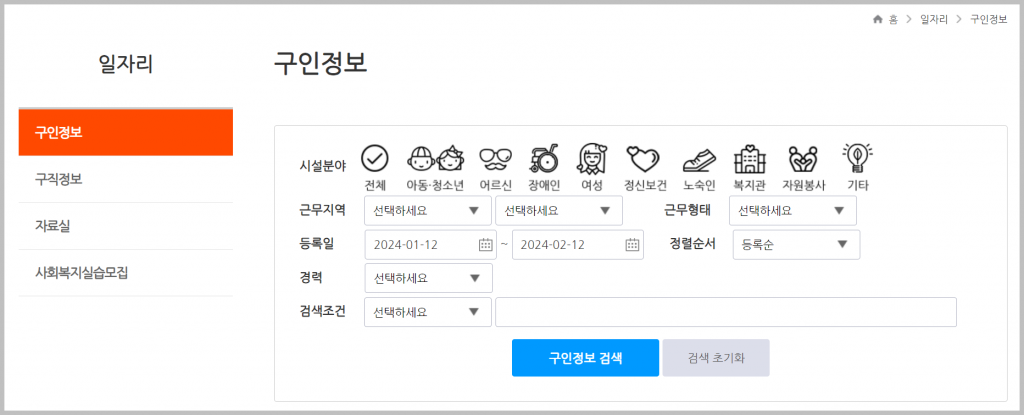Pick the 어르신 glasses-and-mustache icon
1024x415 pixels.
pyautogui.click(x=496, y=158)
